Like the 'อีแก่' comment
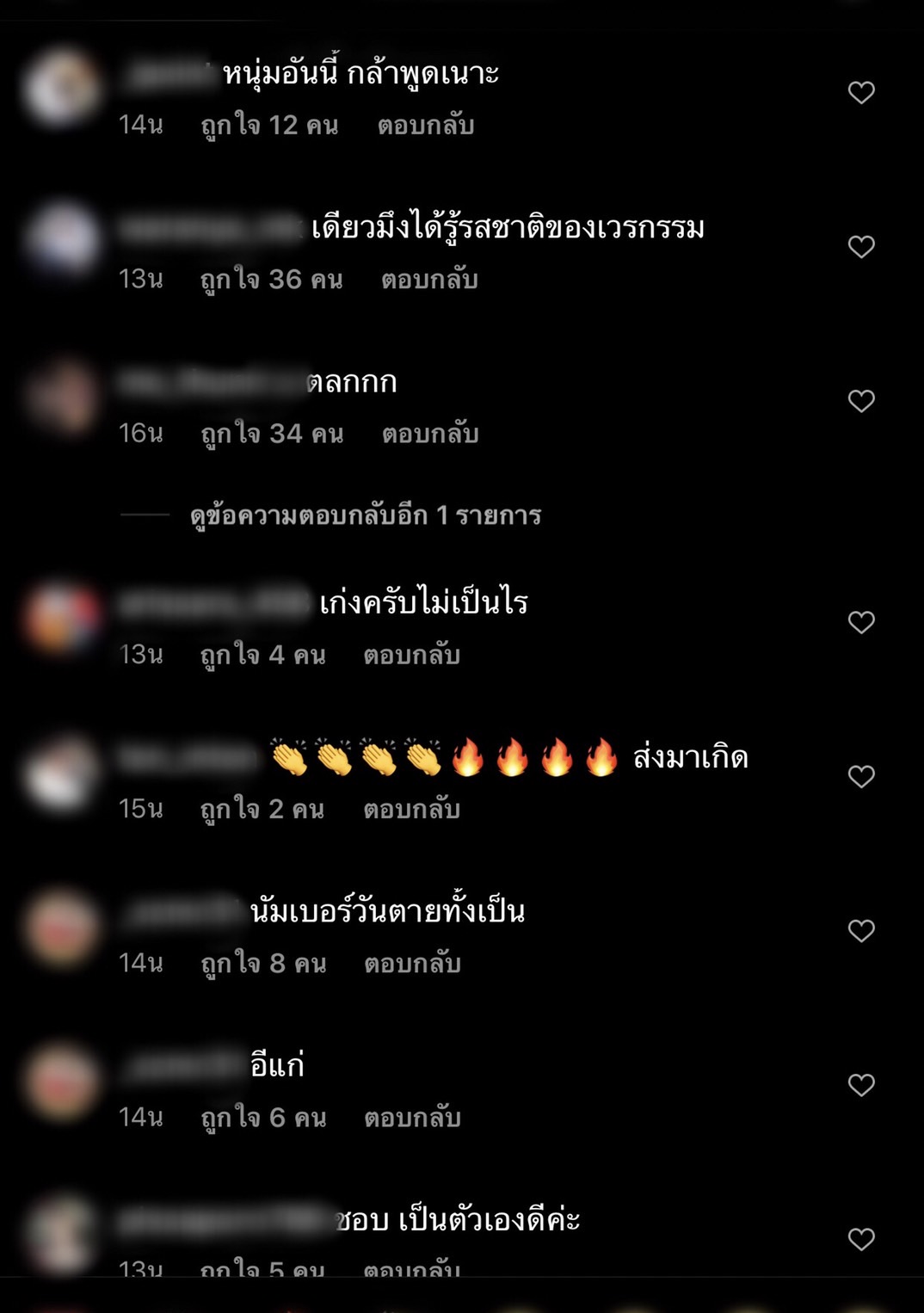The width and height of the screenshot is (924, 1313). 861,1084
